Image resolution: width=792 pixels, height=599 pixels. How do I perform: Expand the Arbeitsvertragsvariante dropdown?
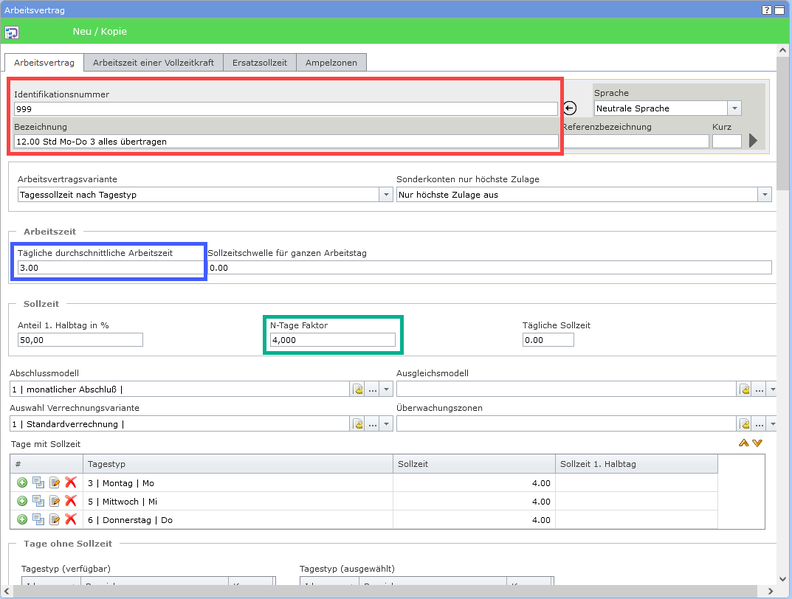pos(386,195)
